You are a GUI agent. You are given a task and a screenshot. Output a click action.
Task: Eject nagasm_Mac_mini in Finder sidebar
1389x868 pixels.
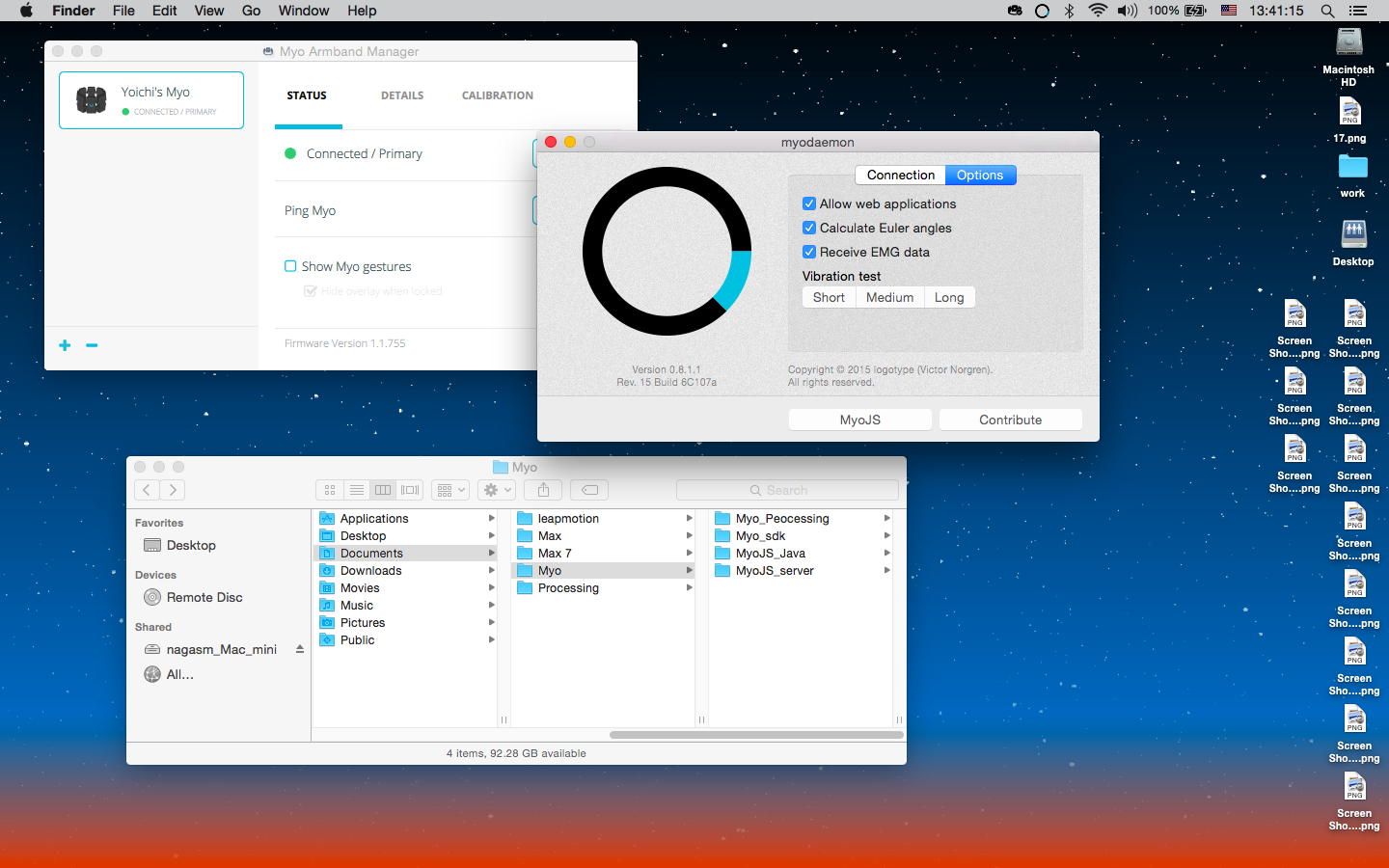300,649
